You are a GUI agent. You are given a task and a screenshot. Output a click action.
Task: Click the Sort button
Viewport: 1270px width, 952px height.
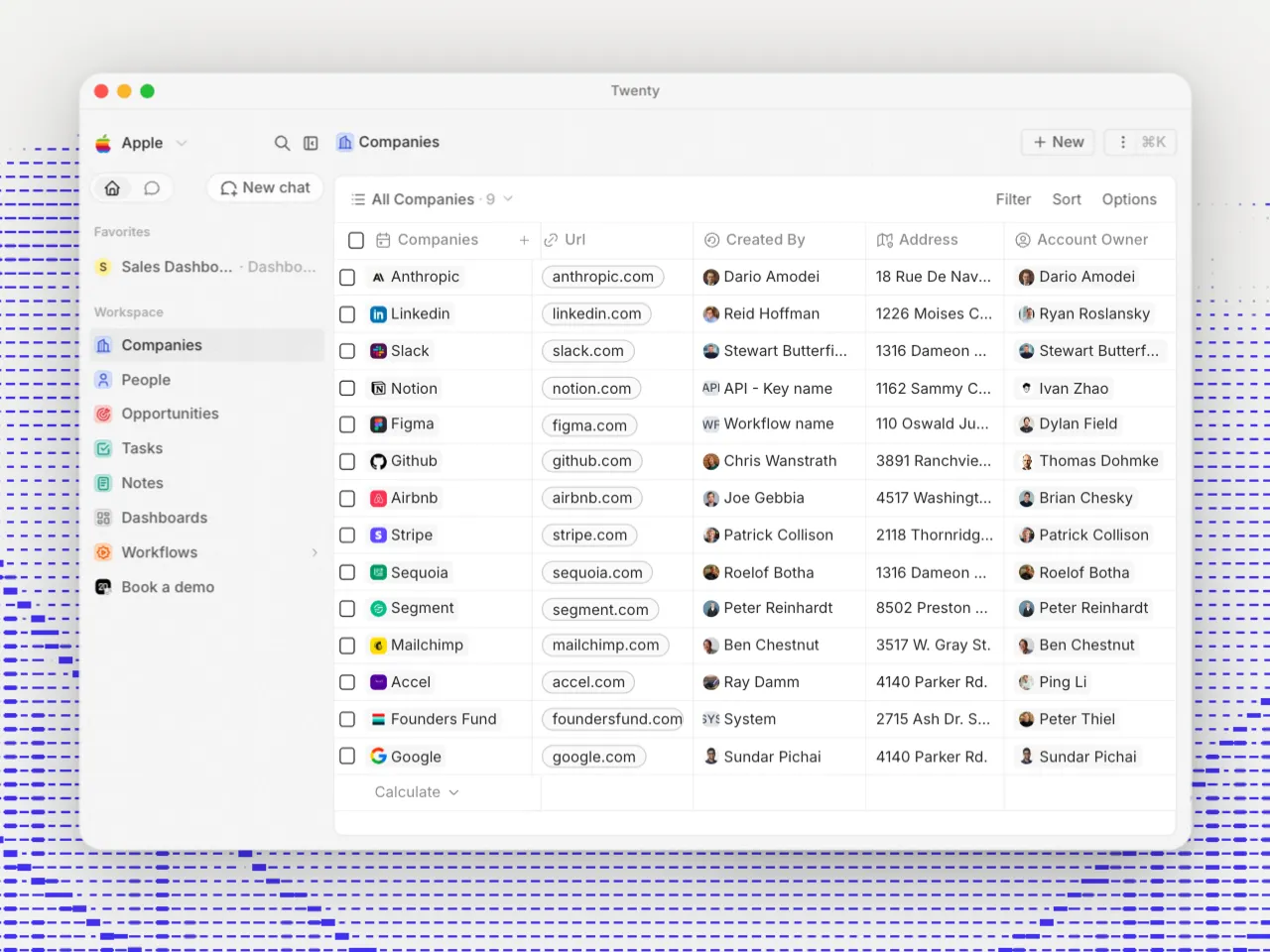[1067, 199]
